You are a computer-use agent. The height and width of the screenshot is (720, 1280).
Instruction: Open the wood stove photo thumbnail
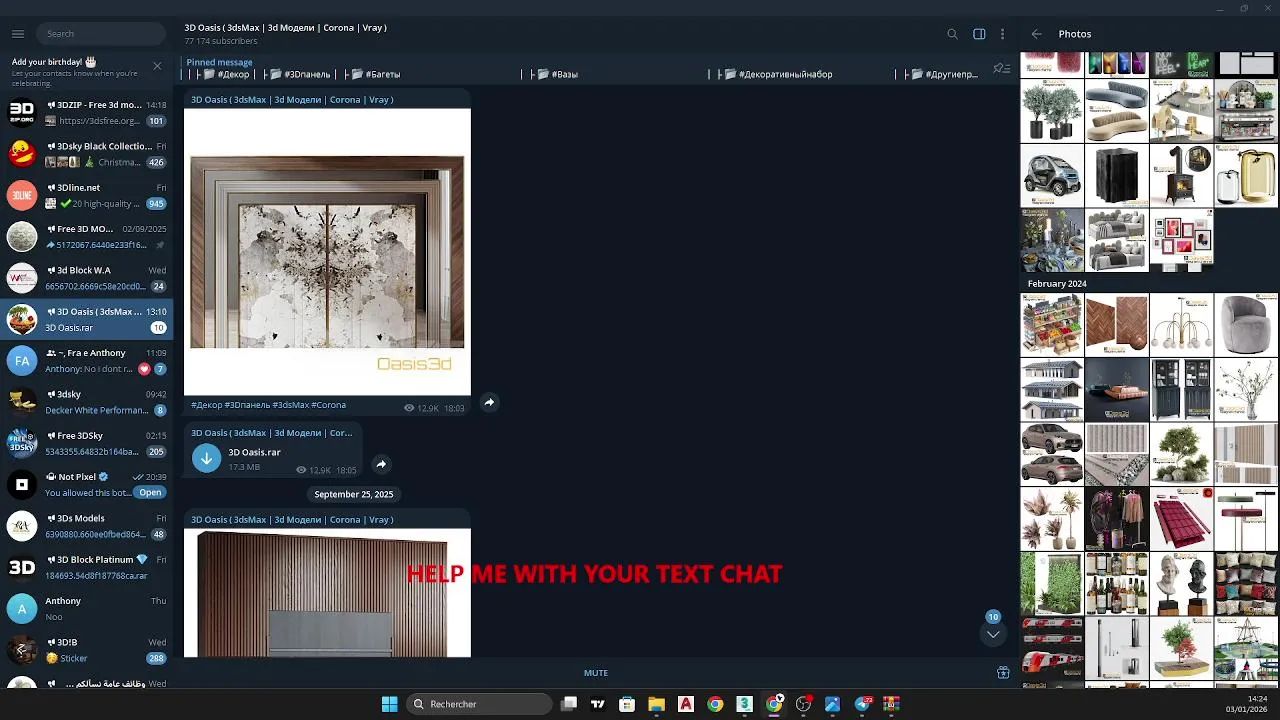coord(1181,176)
